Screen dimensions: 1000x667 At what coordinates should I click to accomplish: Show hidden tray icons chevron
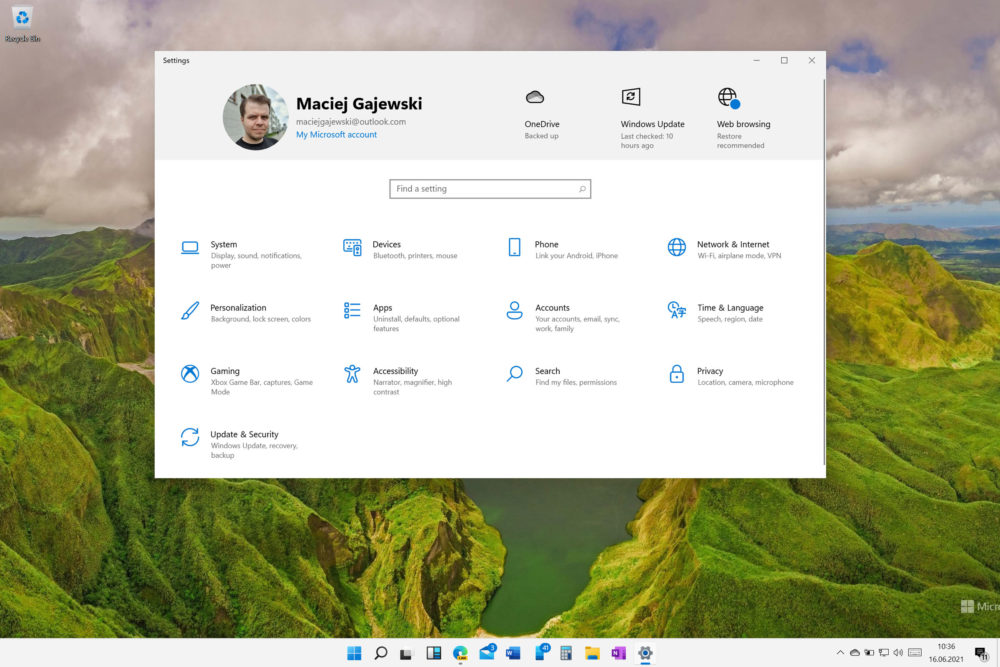(x=840, y=652)
